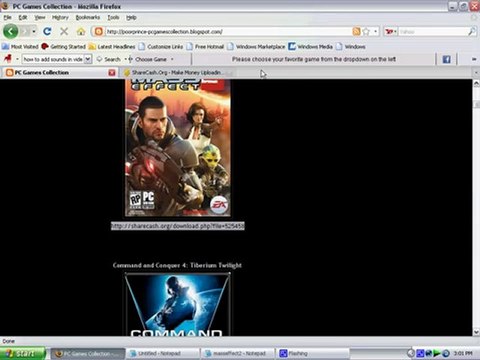Go back with the green Back arrow

click(x=10, y=32)
